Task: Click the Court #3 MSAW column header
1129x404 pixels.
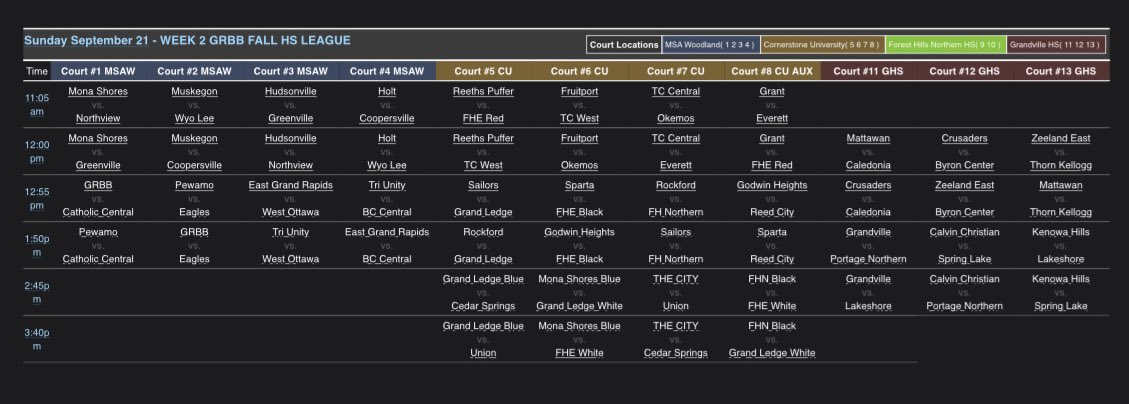Action: (x=290, y=71)
